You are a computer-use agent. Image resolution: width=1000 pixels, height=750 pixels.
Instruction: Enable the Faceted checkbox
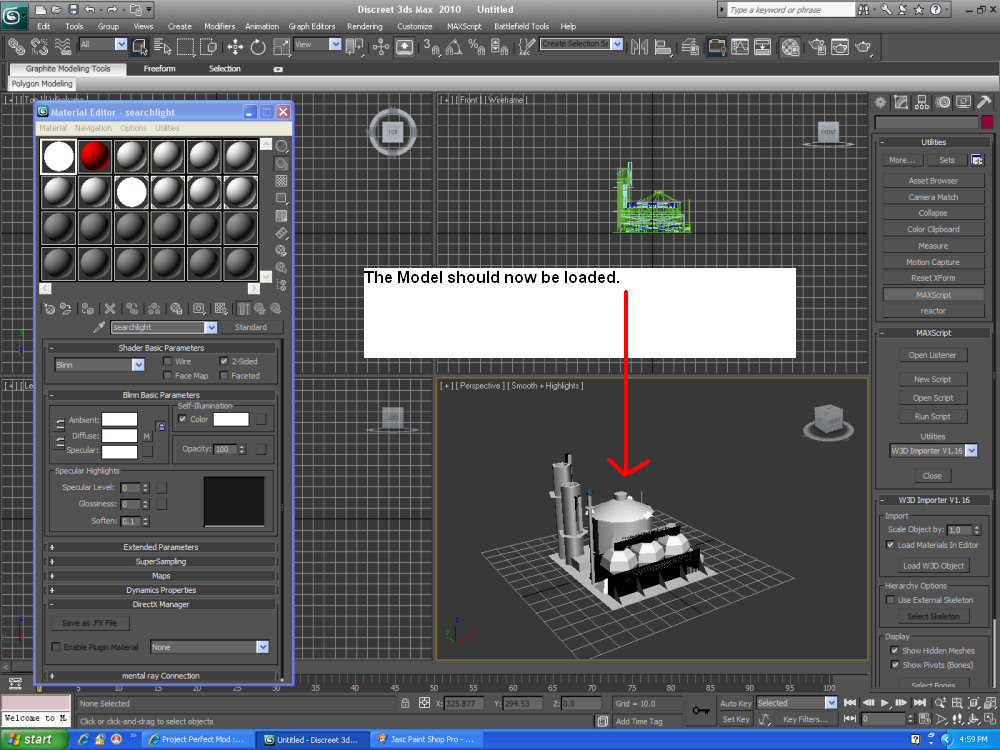tap(224, 376)
